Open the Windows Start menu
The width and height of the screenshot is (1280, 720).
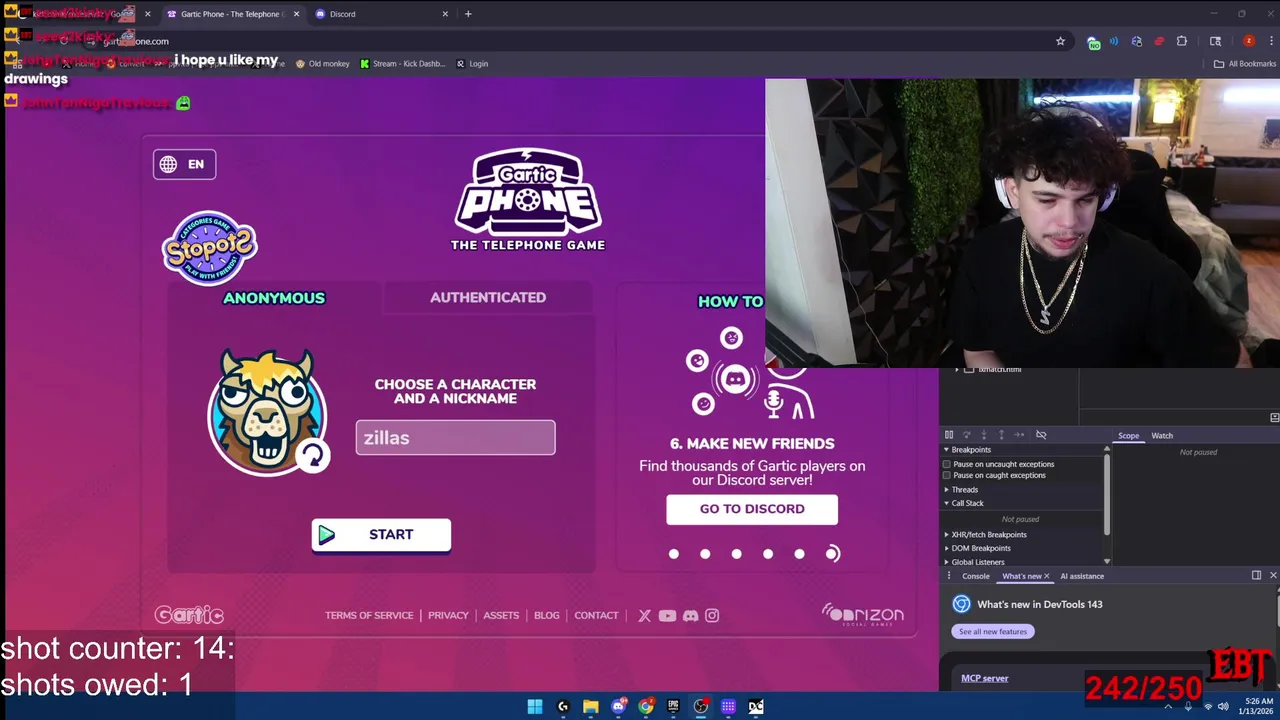[x=535, y=707]
